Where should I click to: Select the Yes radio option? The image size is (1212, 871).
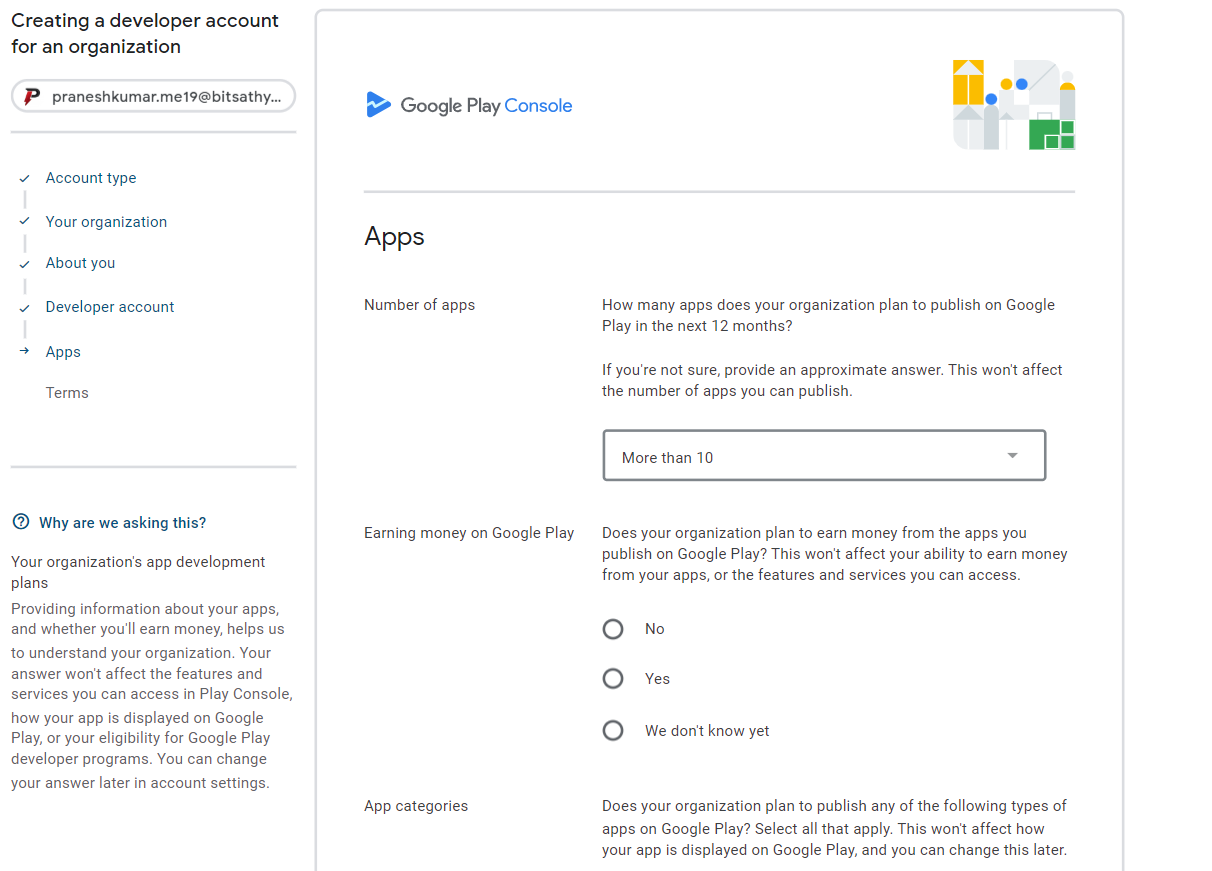coord(613,679)
